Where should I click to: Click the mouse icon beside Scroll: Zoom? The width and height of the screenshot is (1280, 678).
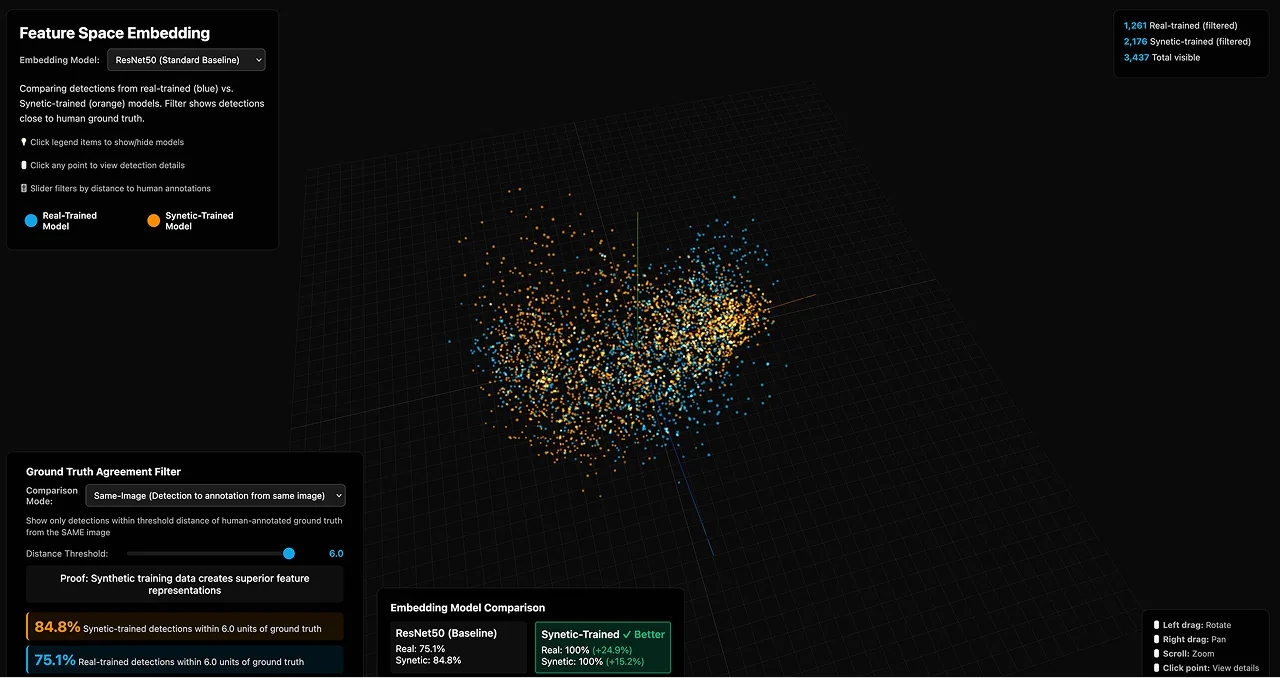pyautogui.click(x=1157, y=654)
